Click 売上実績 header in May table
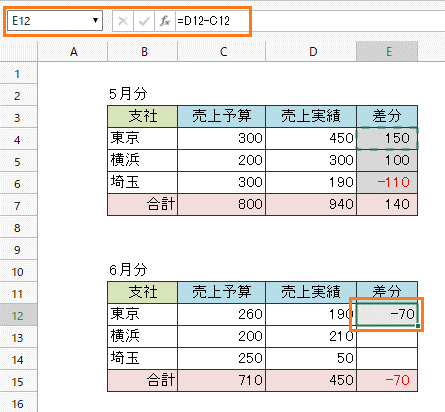This screenshot has height=412, width=445. pos(311,116)
